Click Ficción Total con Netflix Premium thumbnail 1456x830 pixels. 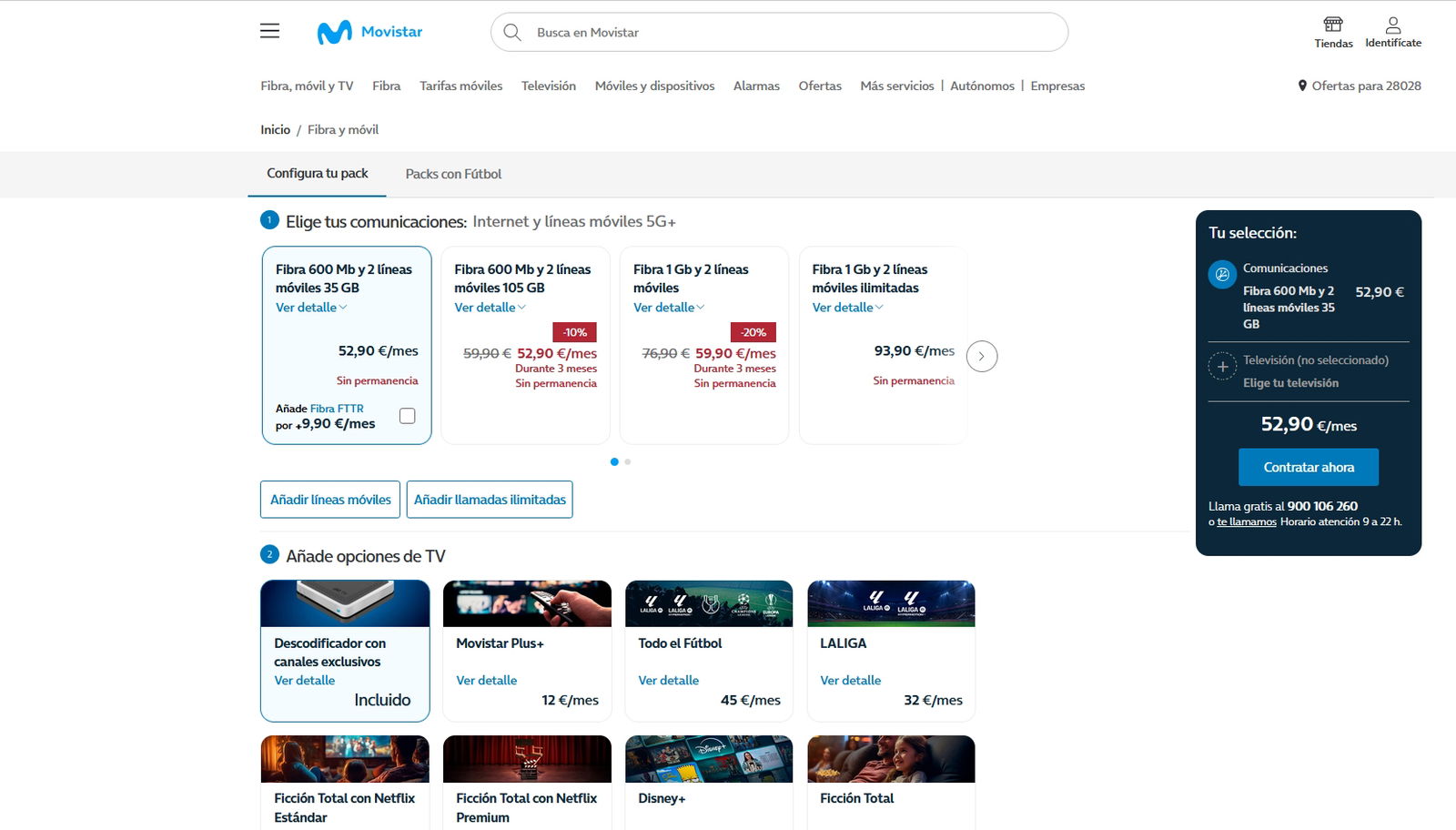(x=527, y=759)
